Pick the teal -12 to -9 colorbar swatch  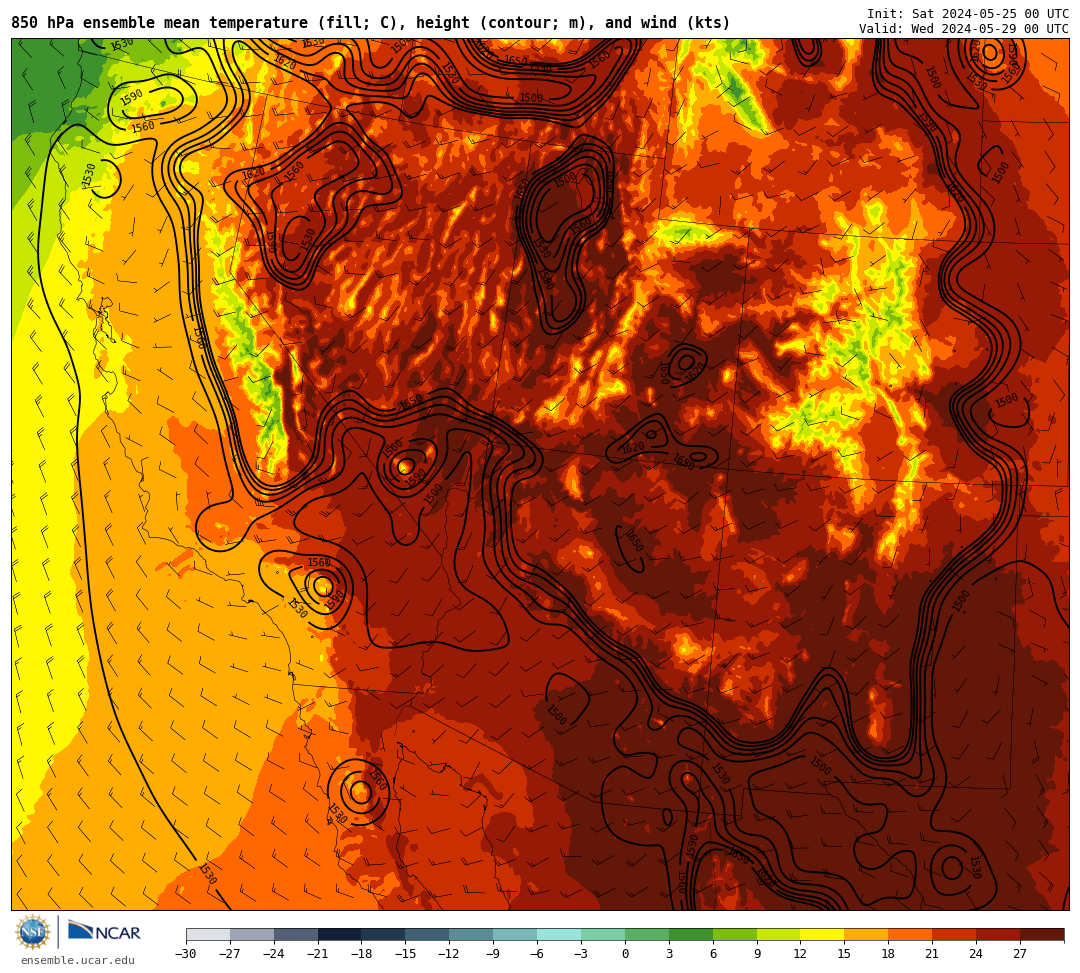[472, 934]
